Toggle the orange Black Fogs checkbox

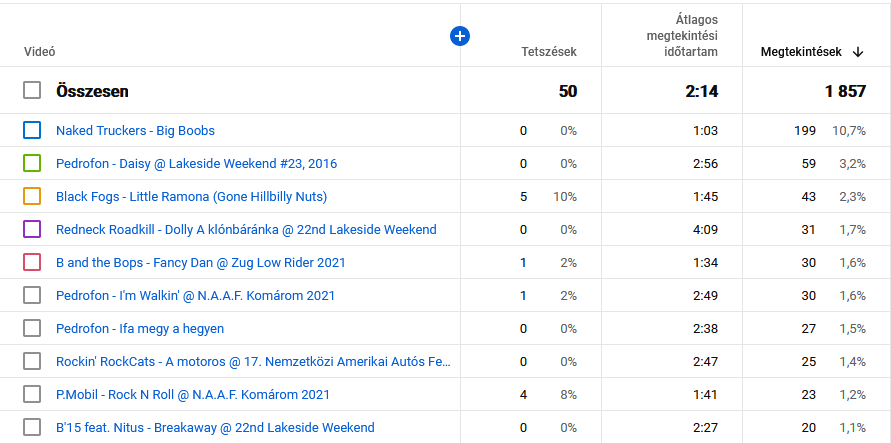click(32, 196)
